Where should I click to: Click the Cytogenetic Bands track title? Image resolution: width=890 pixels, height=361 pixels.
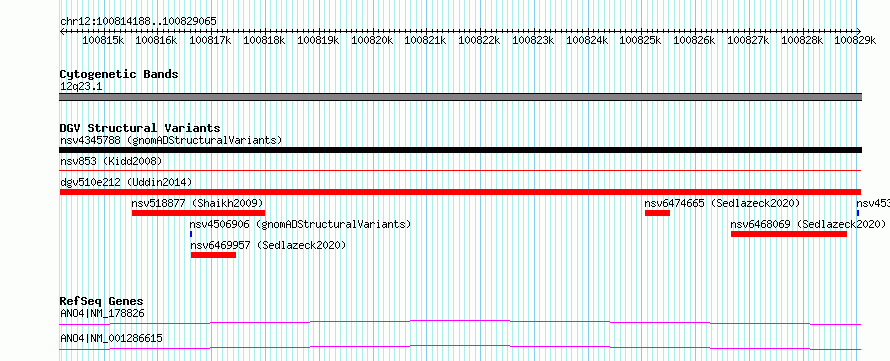click(119, 74)
